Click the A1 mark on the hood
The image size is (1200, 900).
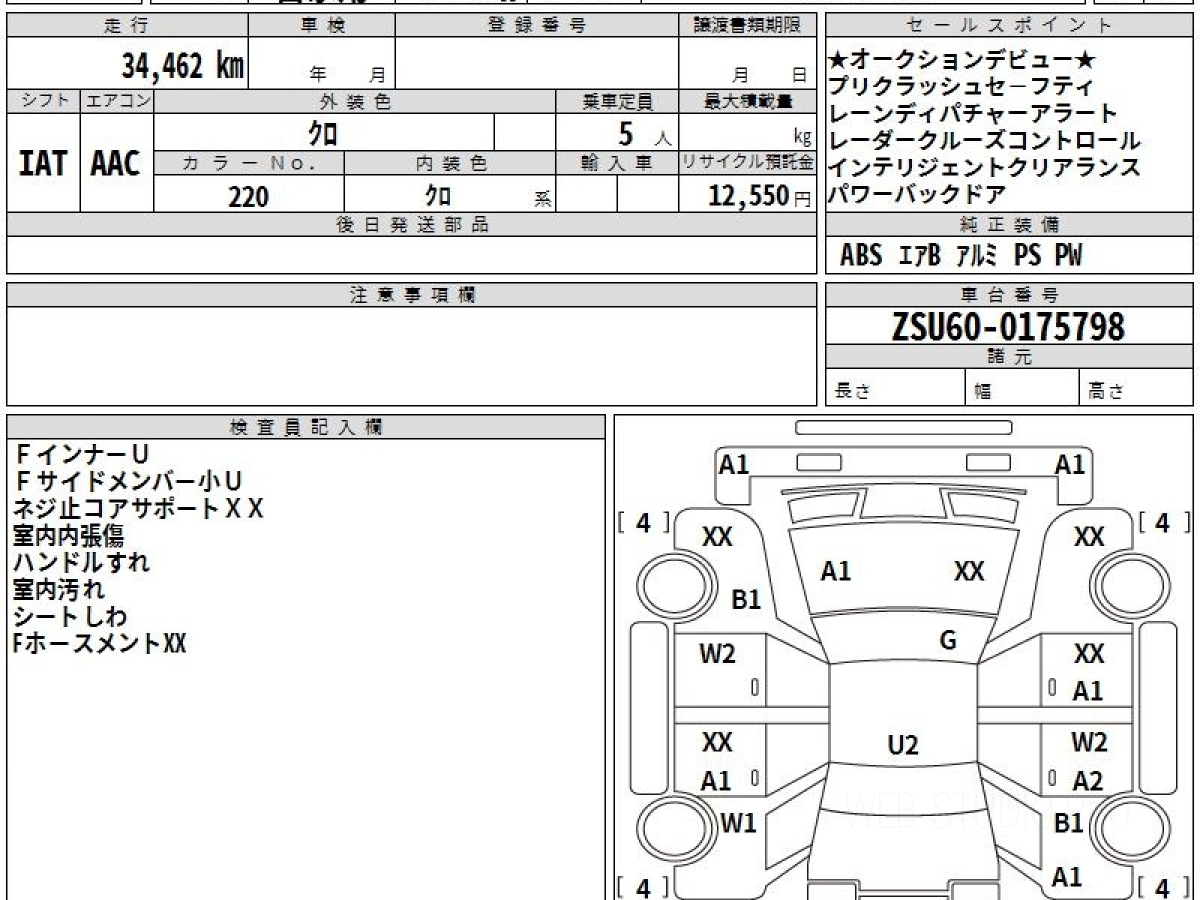coord(836,571)
